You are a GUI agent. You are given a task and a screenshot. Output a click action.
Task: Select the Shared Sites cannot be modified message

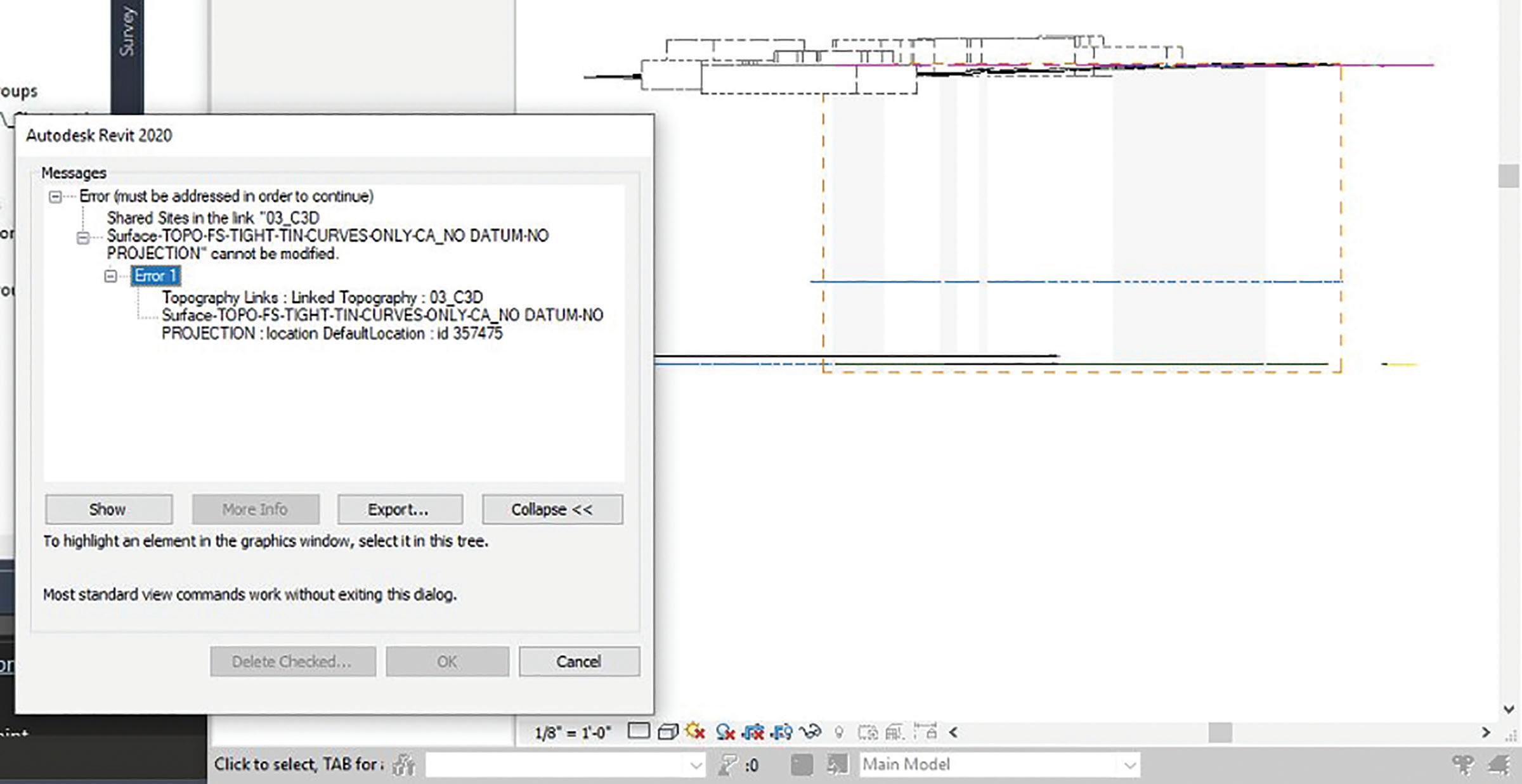click(328, 236)
